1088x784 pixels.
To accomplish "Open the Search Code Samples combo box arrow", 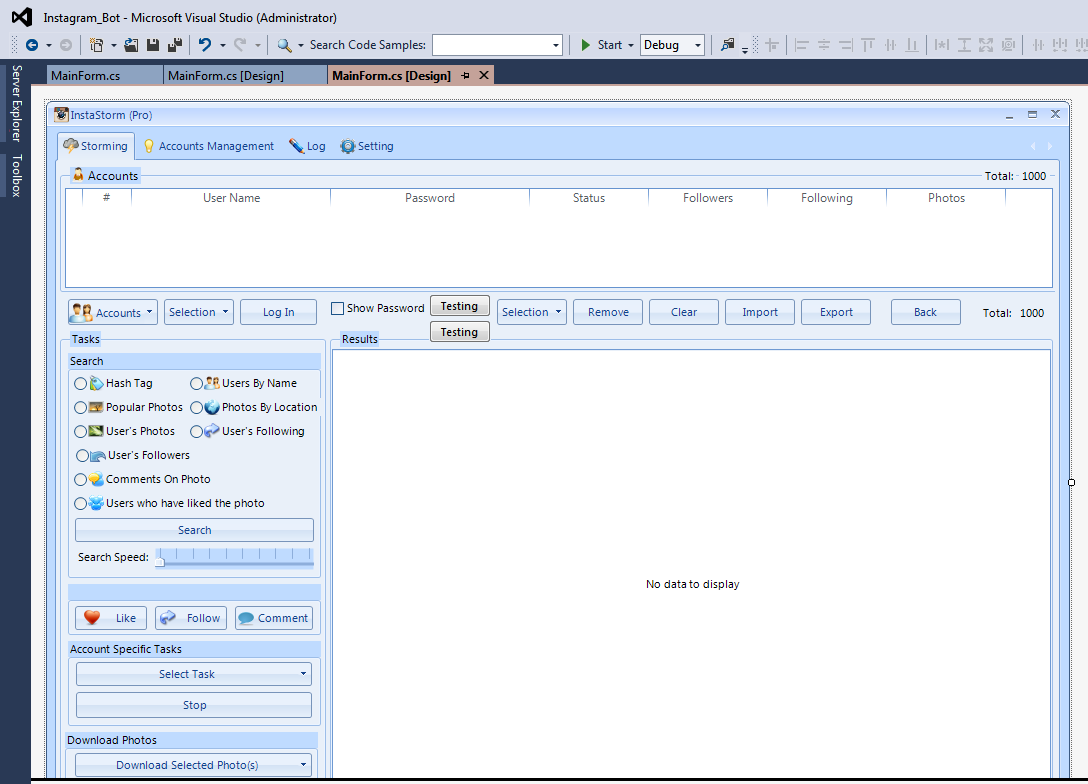I will 555,45.
